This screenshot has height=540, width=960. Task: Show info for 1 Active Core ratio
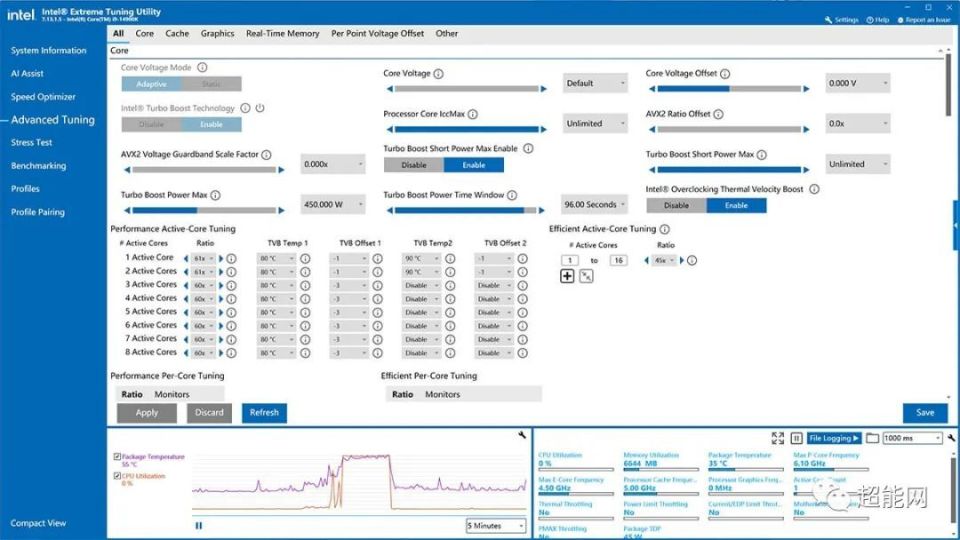point(231,258)
